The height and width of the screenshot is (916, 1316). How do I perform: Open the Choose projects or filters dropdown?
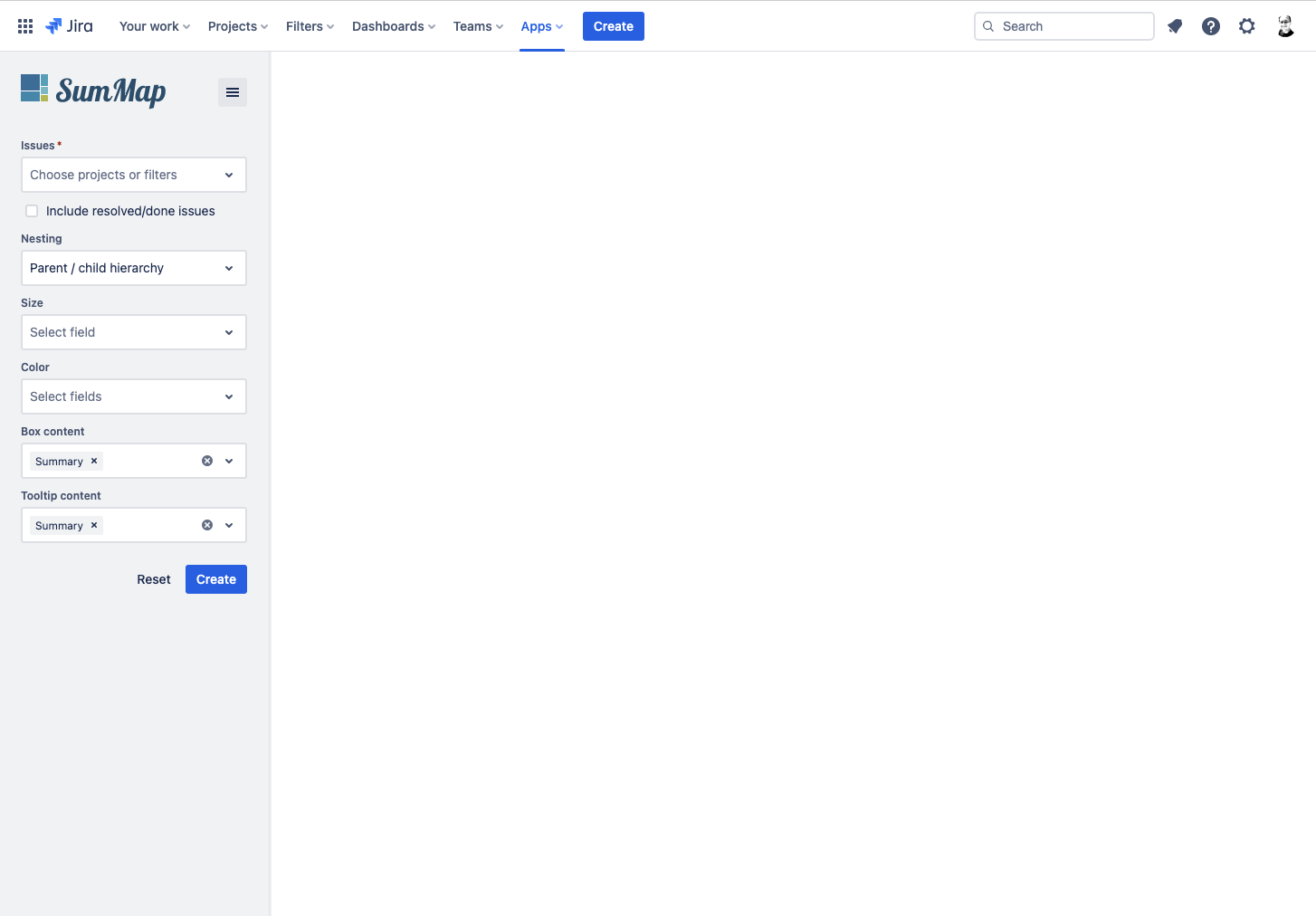pos(134,175)
